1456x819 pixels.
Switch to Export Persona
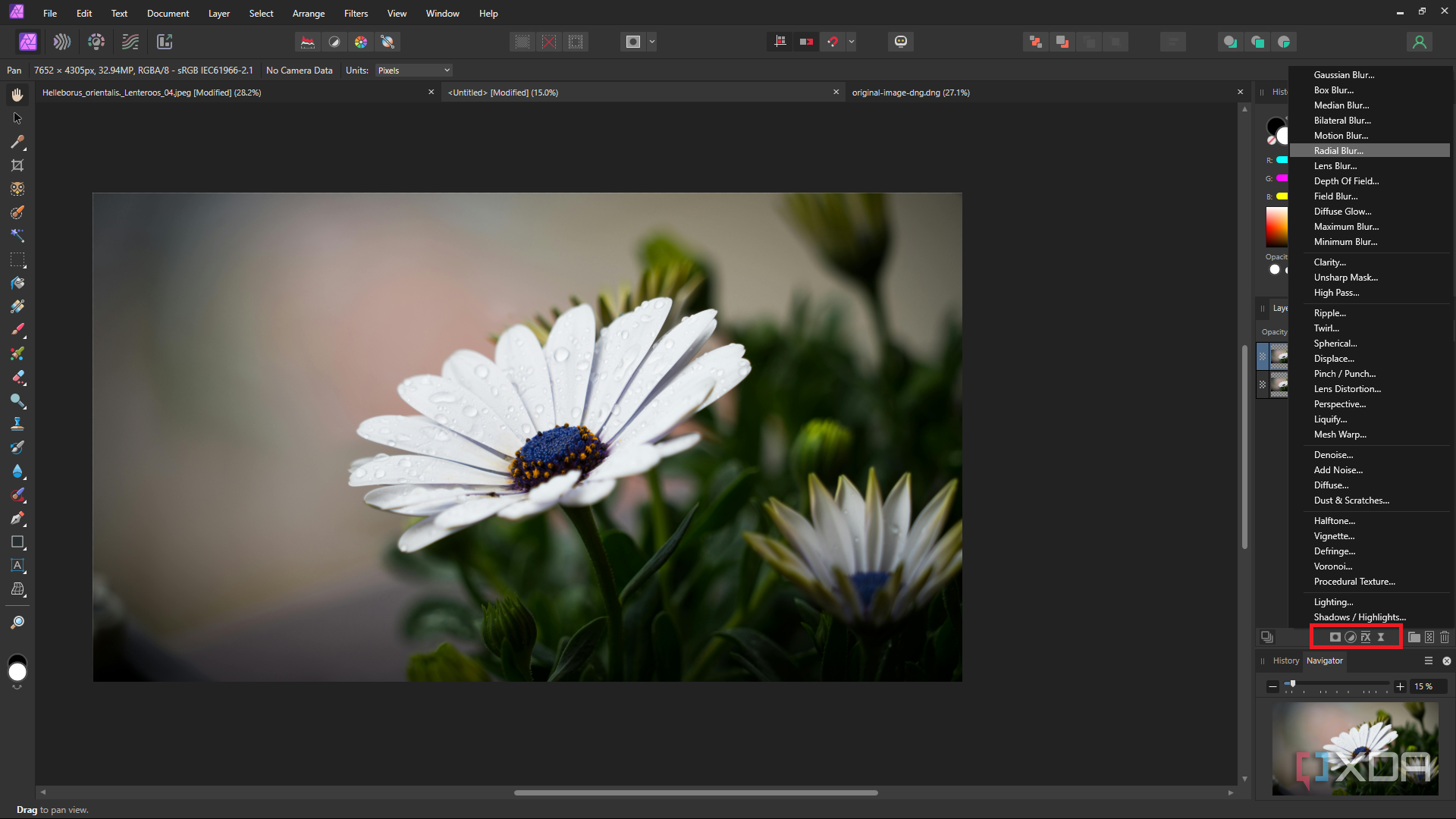point(165,42)
